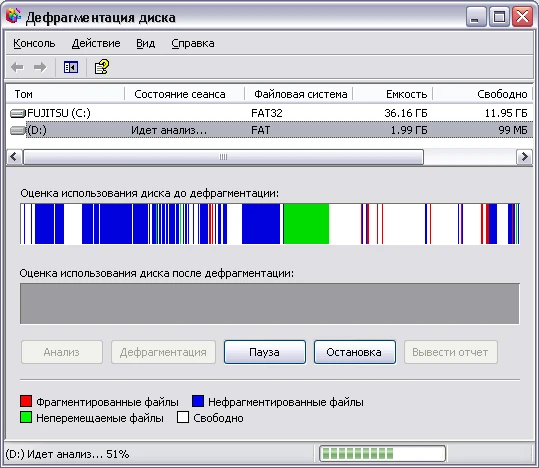This screenshot has height=468, width=539.
Task: Open the Справка menu
Action: point(193,43)
